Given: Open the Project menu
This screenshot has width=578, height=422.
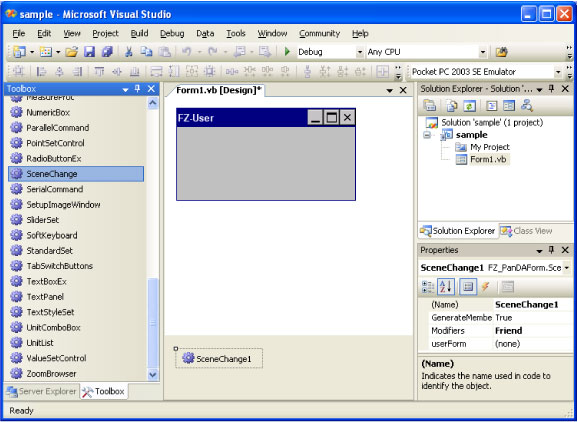Looking at the screenshot, I should tap(105, 34).
